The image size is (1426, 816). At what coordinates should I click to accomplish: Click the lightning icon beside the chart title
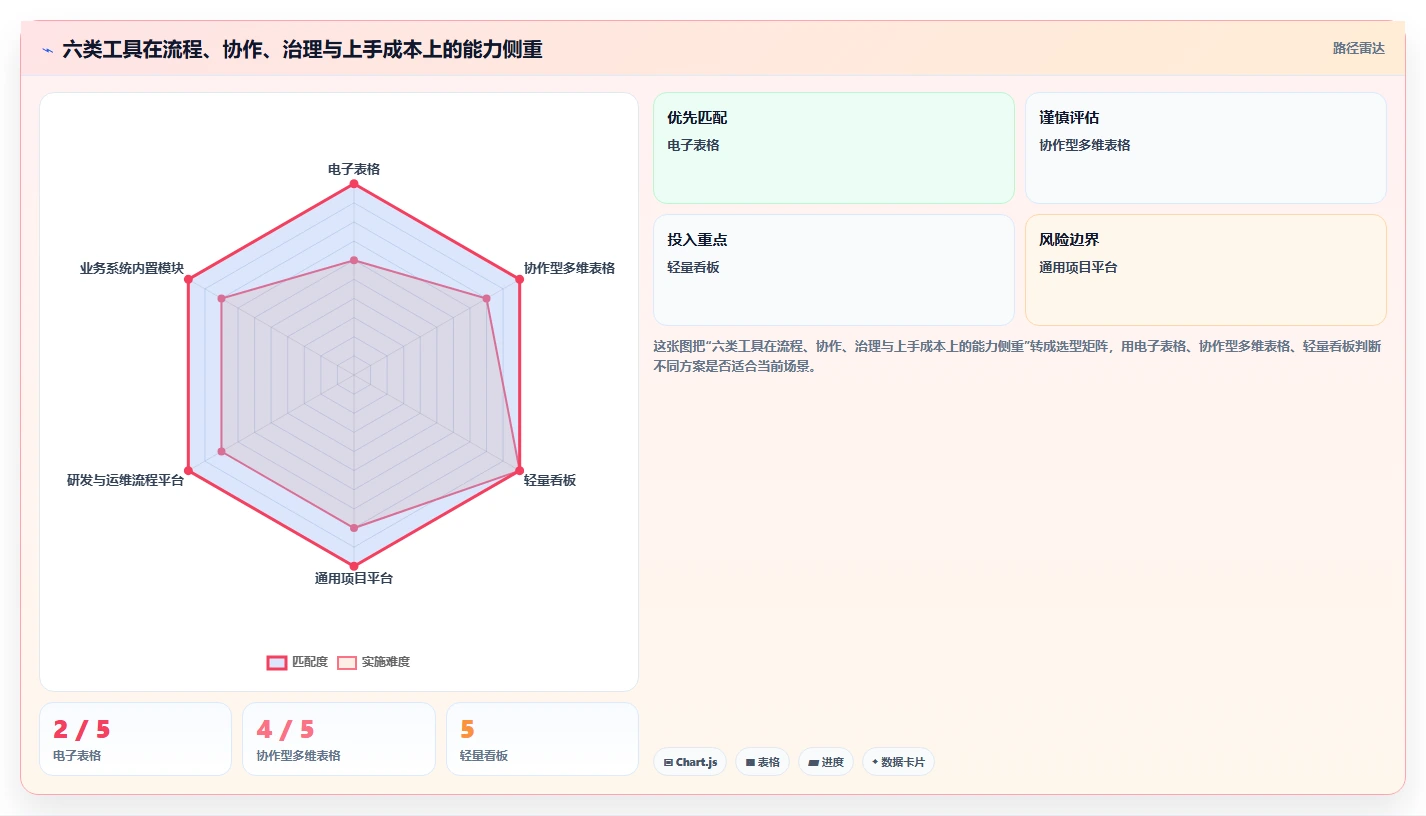point(48,50)
